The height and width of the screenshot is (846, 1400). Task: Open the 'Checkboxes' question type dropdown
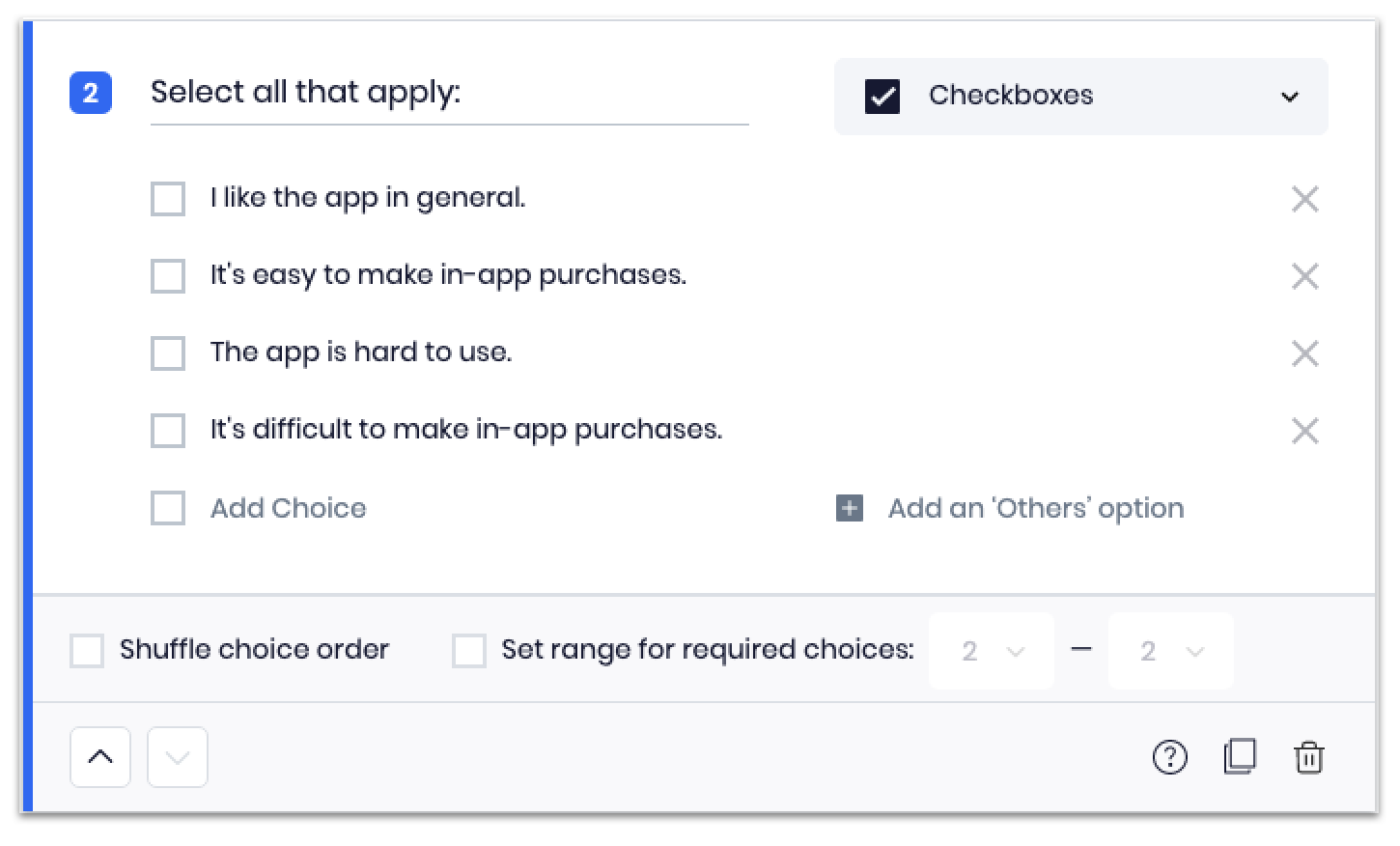pyautogui.click(x=1288, y=96)
